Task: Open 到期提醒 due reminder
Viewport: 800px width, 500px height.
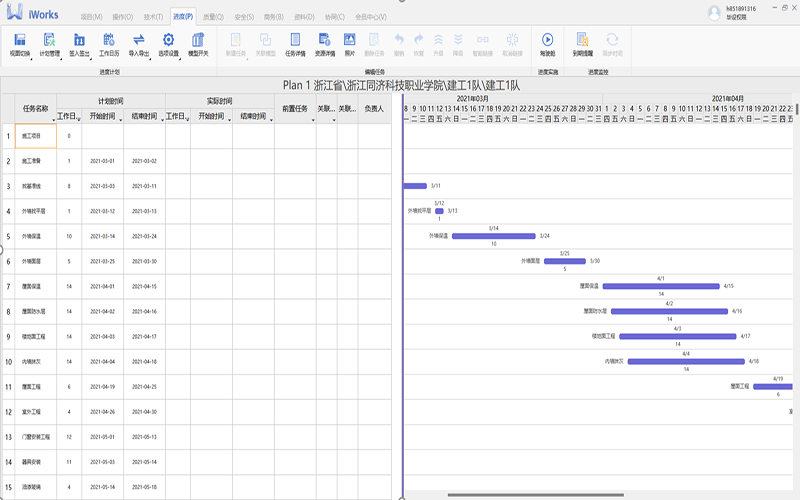Action: [582, 45]
